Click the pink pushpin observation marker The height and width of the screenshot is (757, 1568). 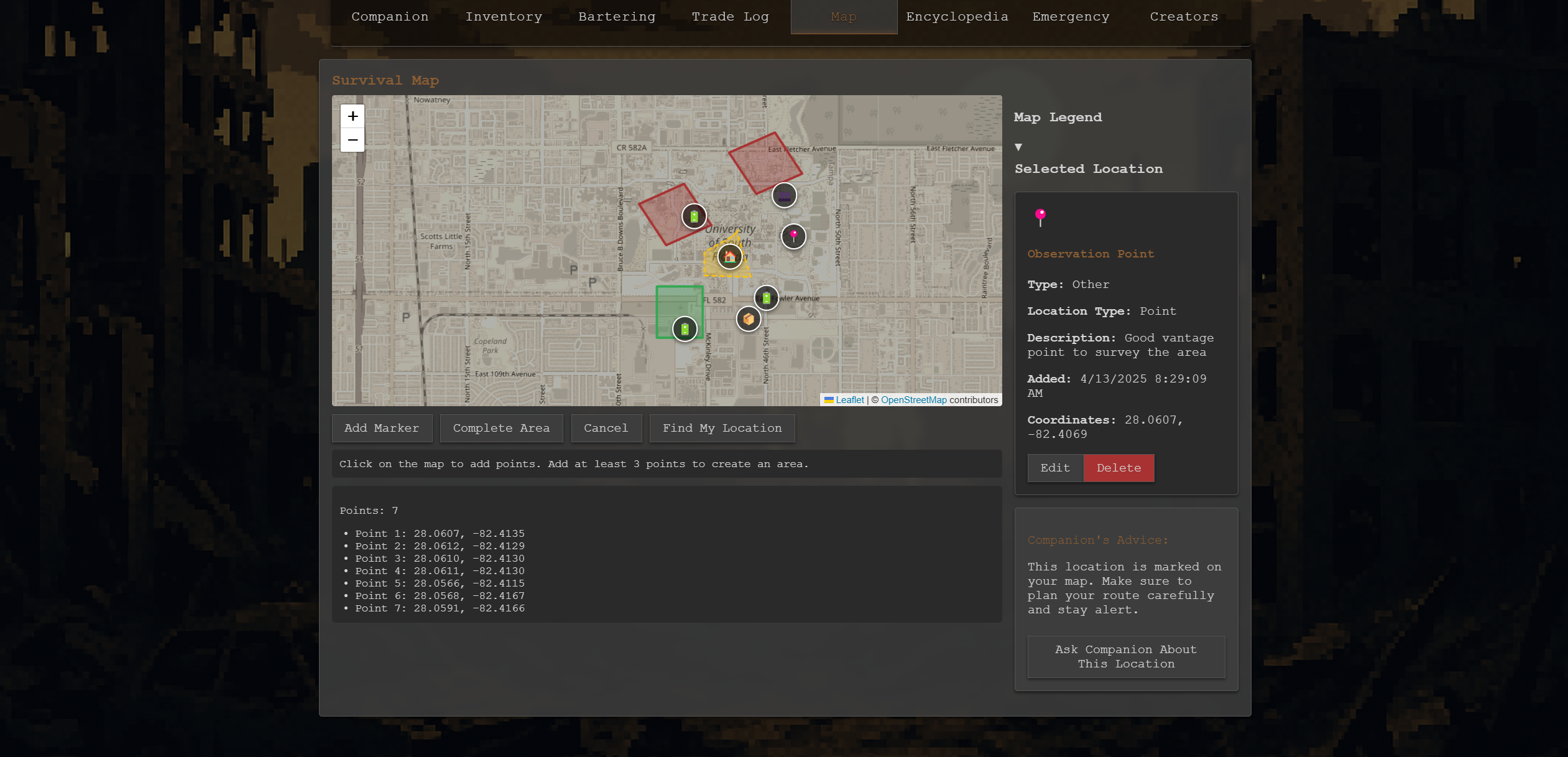(x=793, y=236)
